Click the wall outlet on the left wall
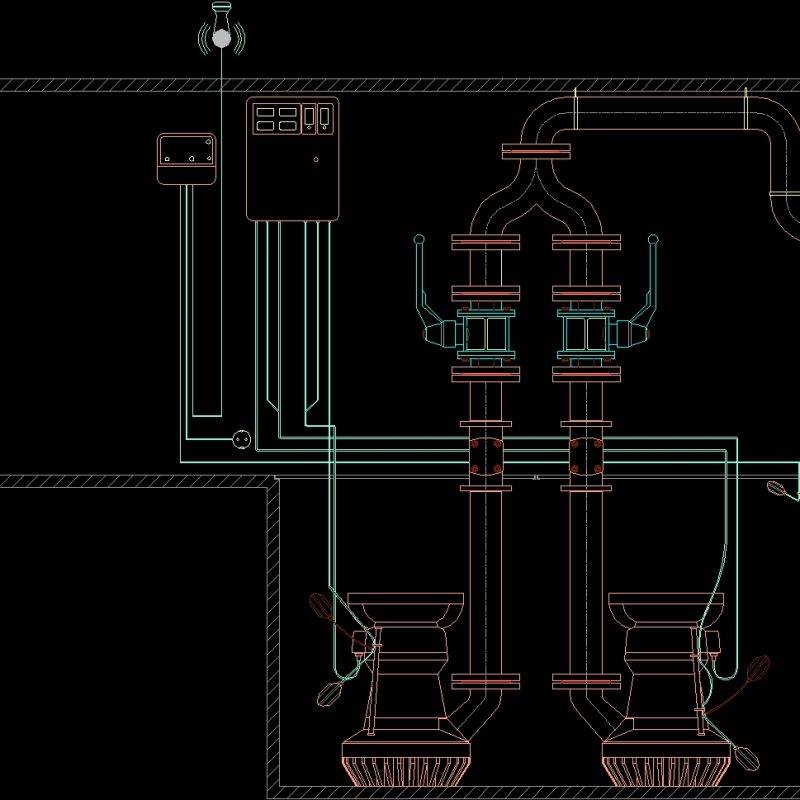 point(240,437)
